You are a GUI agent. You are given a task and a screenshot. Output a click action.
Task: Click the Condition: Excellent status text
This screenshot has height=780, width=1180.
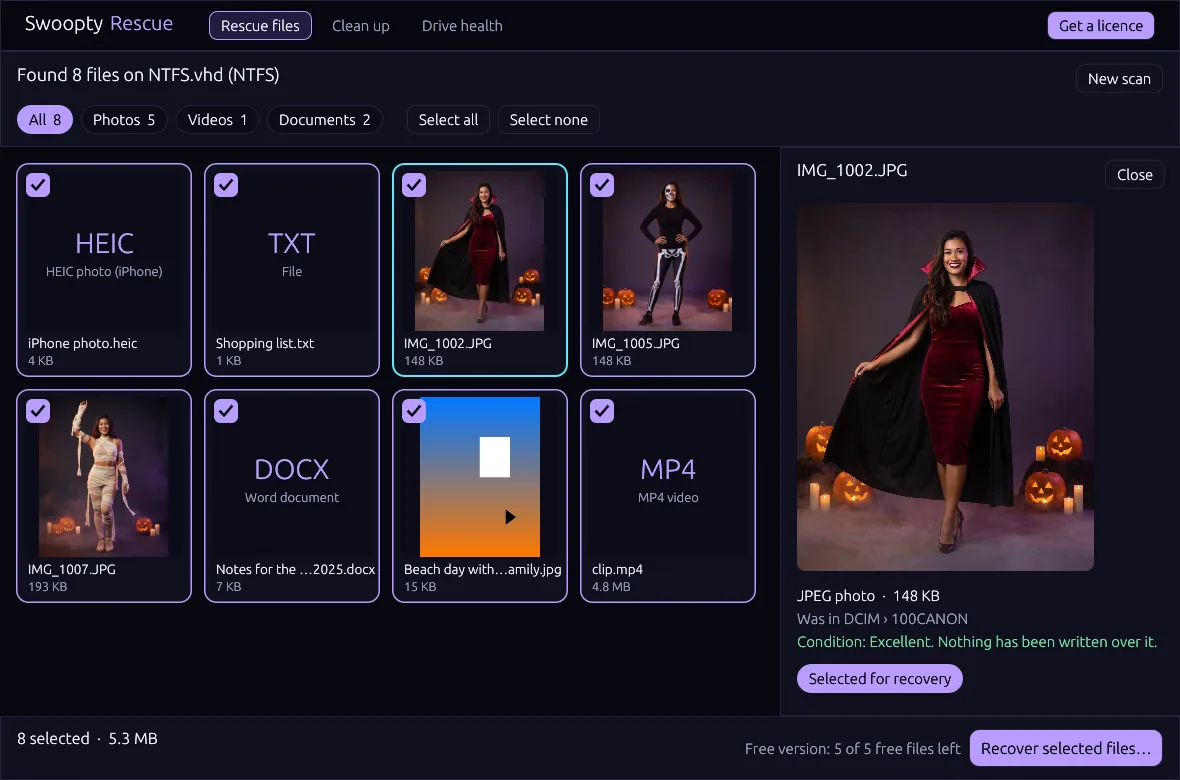pos(977,641)
